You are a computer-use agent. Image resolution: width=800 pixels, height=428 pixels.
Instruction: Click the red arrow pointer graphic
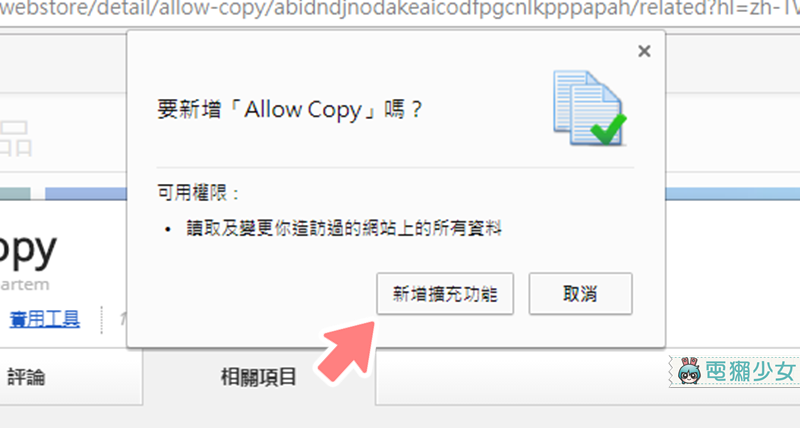[348, 351]
